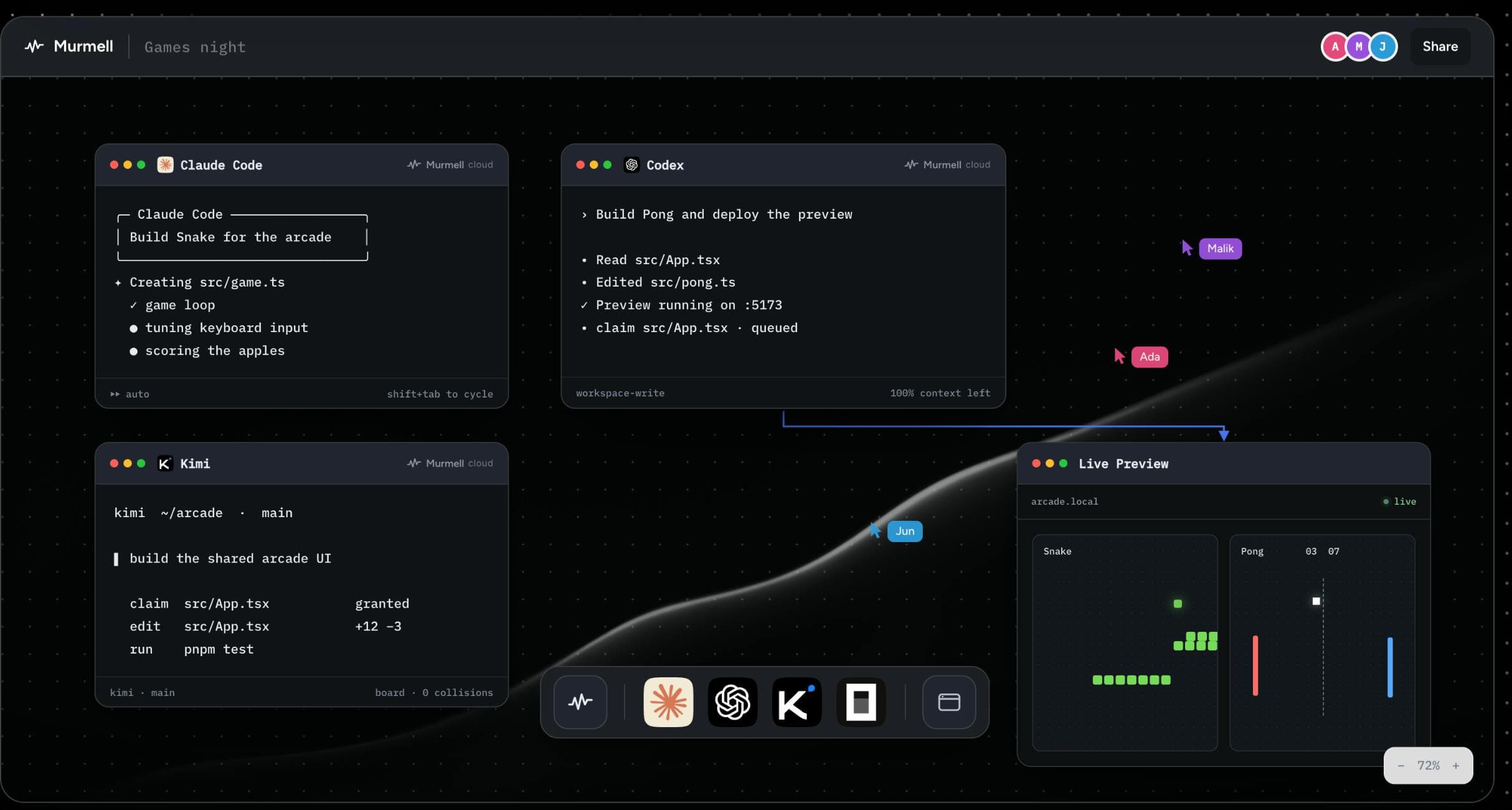Click the 'auto' mode indicator

(x=130, y=394)
